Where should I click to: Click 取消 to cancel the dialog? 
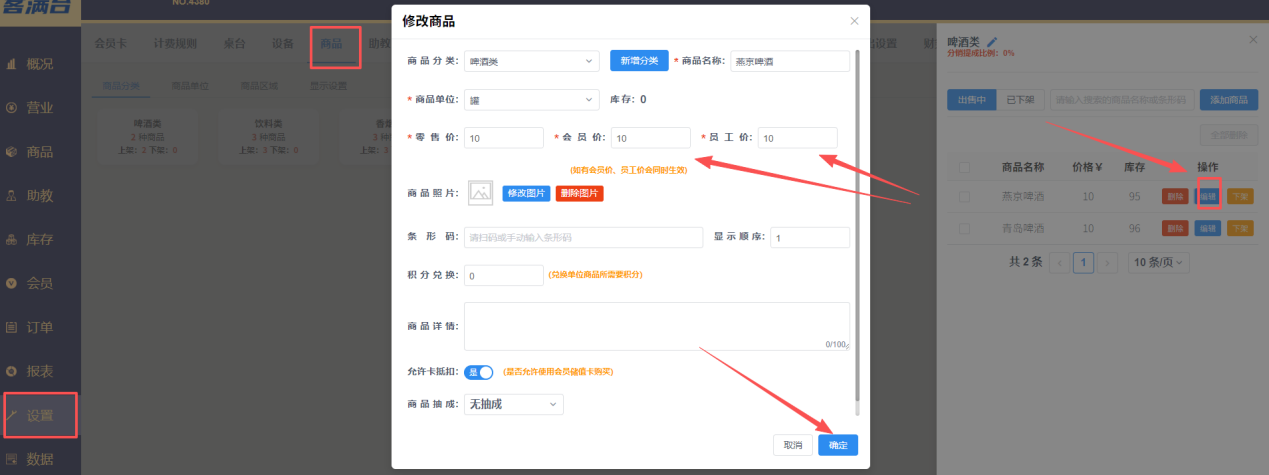(x=792, y=446)
